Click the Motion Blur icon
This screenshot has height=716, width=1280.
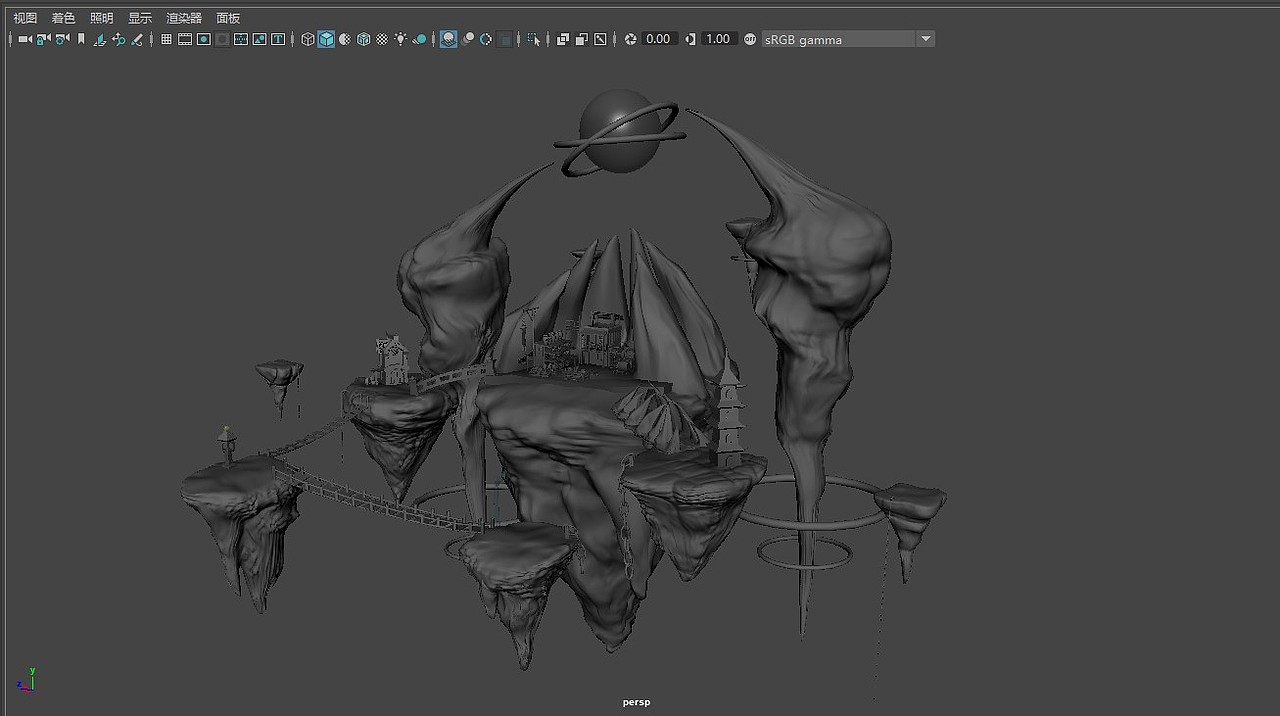coord(468,39)
